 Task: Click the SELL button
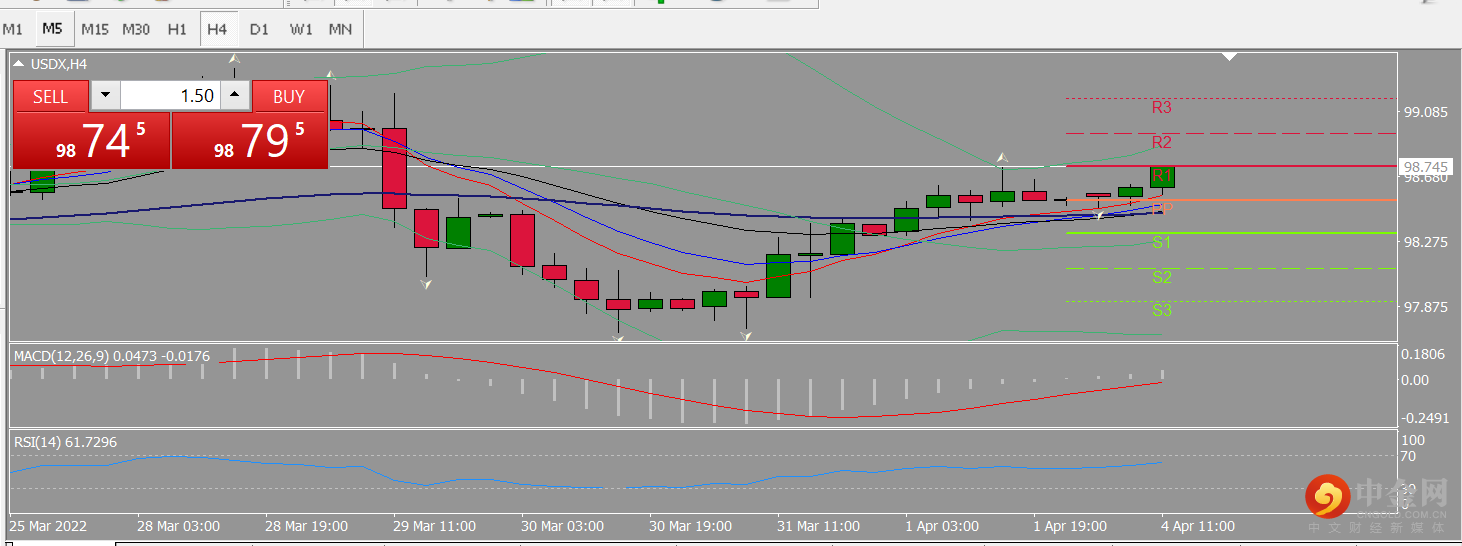[51, 96]
